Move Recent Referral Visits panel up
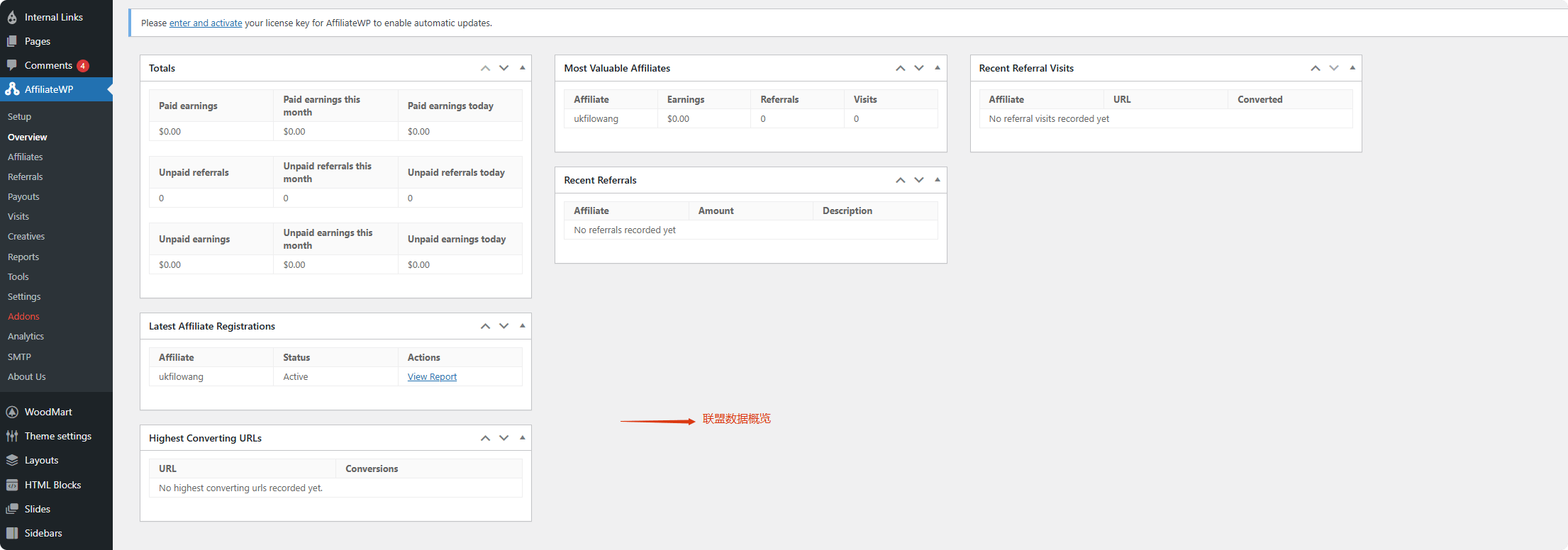 click(x=1316, y=68)
